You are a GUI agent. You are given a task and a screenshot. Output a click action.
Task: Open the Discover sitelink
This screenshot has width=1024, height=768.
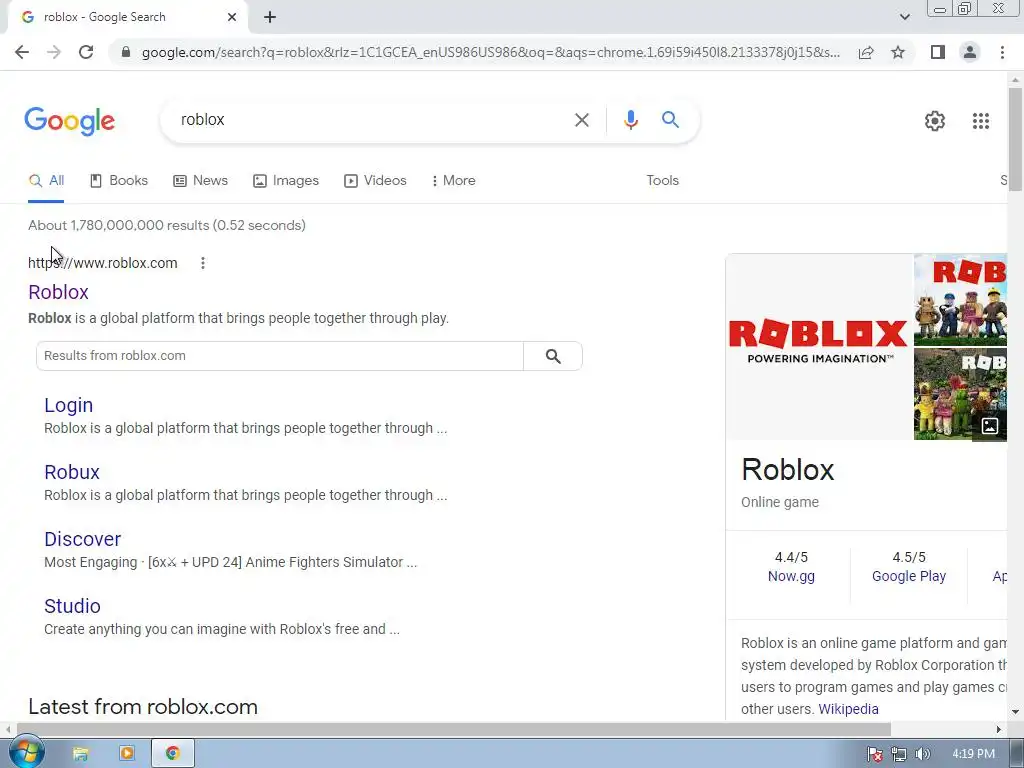point(82,539)
